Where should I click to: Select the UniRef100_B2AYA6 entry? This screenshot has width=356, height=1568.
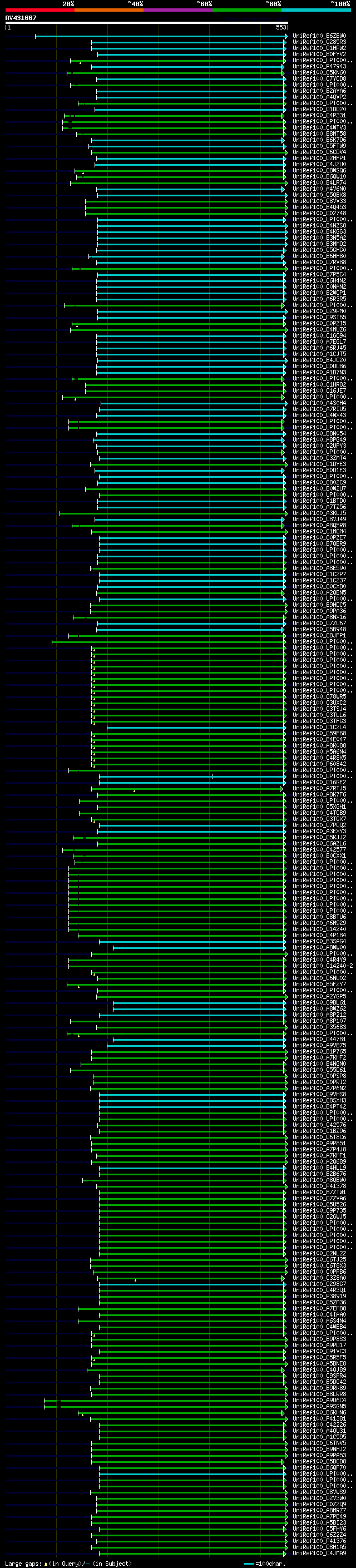pyautogui.click(x=319, y=91)
